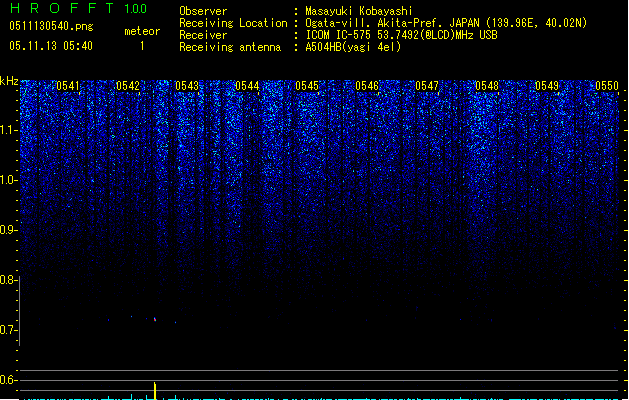Image resolution: width=629 pixels, height=400 pixels.
Task: Click the Receiving antenna label
Action: [x=230, y=47]
